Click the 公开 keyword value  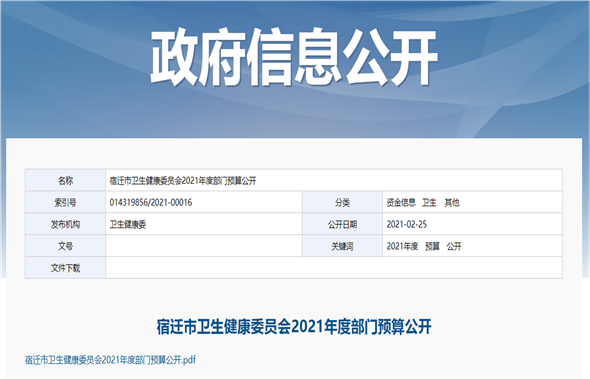[x=454, y=246]
